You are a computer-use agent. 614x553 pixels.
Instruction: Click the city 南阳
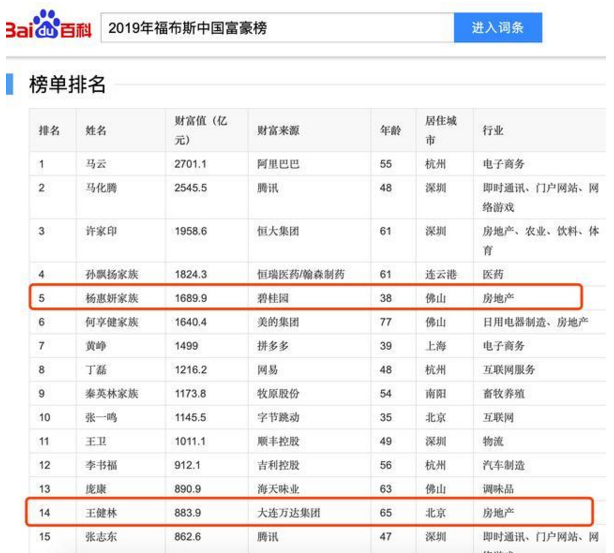435,394
